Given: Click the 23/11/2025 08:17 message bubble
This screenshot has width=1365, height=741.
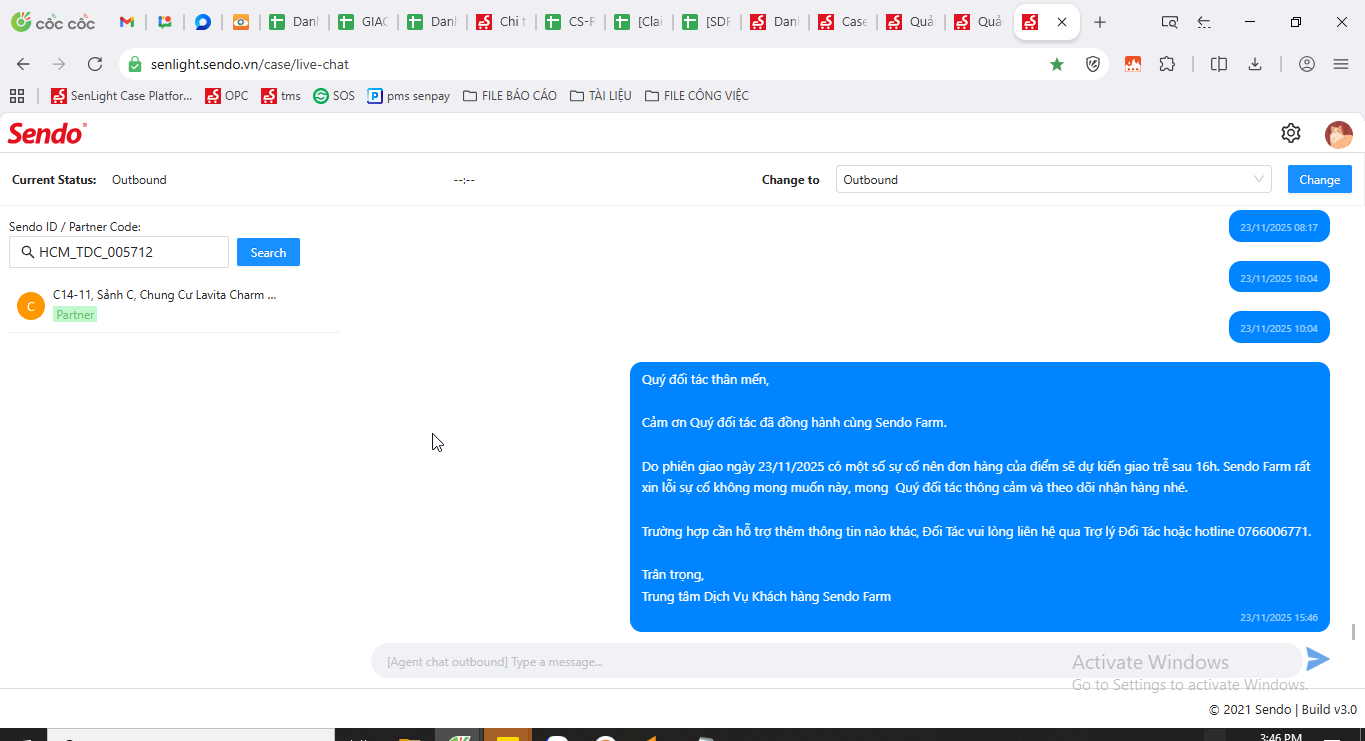Looking at the screenshot, I should (1279, 227).
